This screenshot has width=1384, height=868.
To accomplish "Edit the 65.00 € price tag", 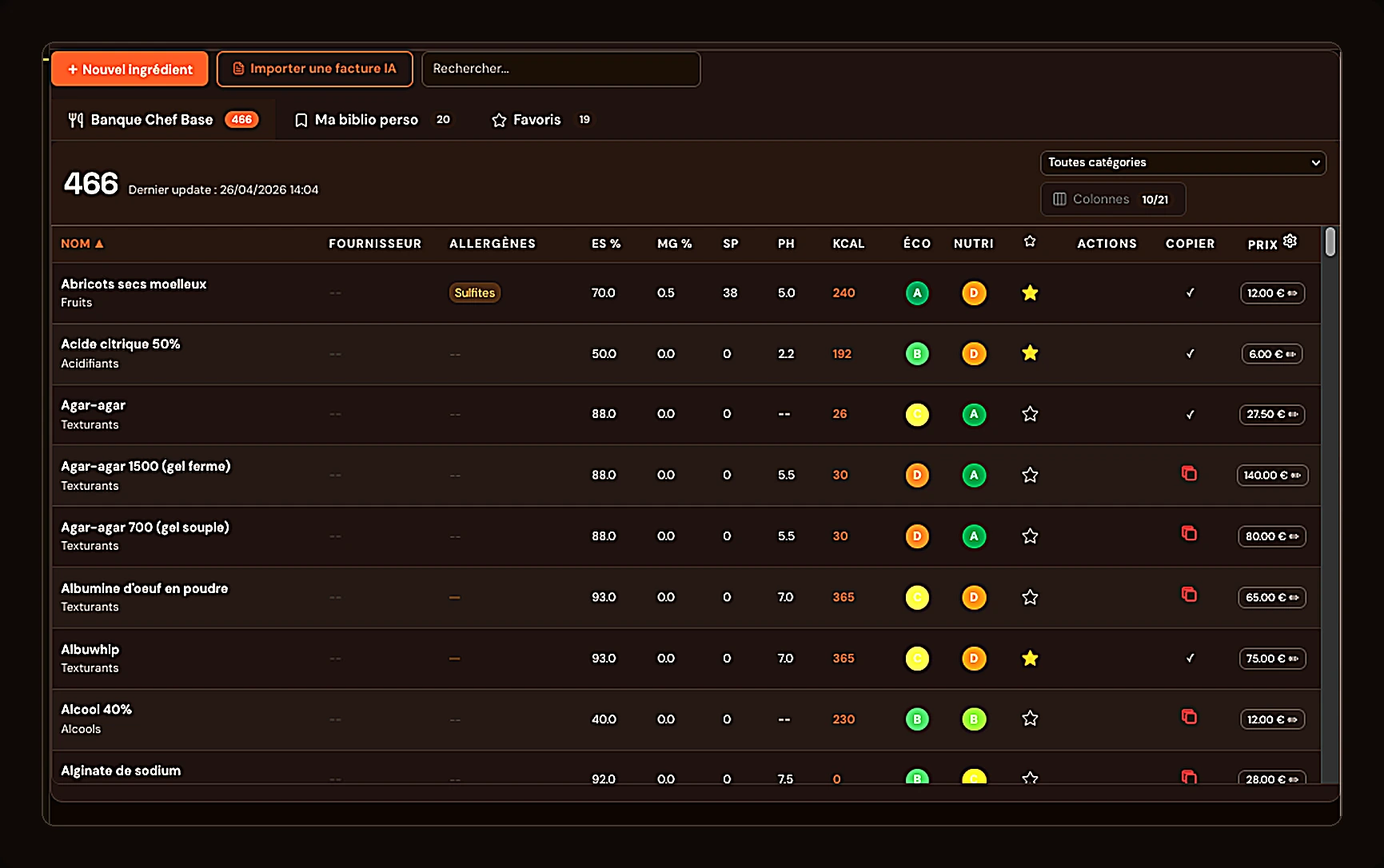I will click(x=1272, y=598).
